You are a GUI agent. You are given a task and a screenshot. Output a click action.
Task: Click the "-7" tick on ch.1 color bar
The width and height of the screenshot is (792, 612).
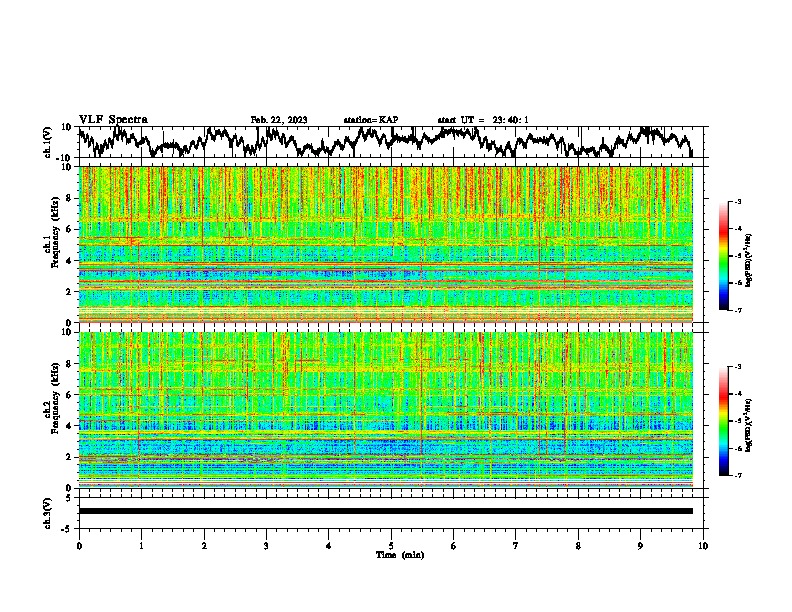[738, 310]
